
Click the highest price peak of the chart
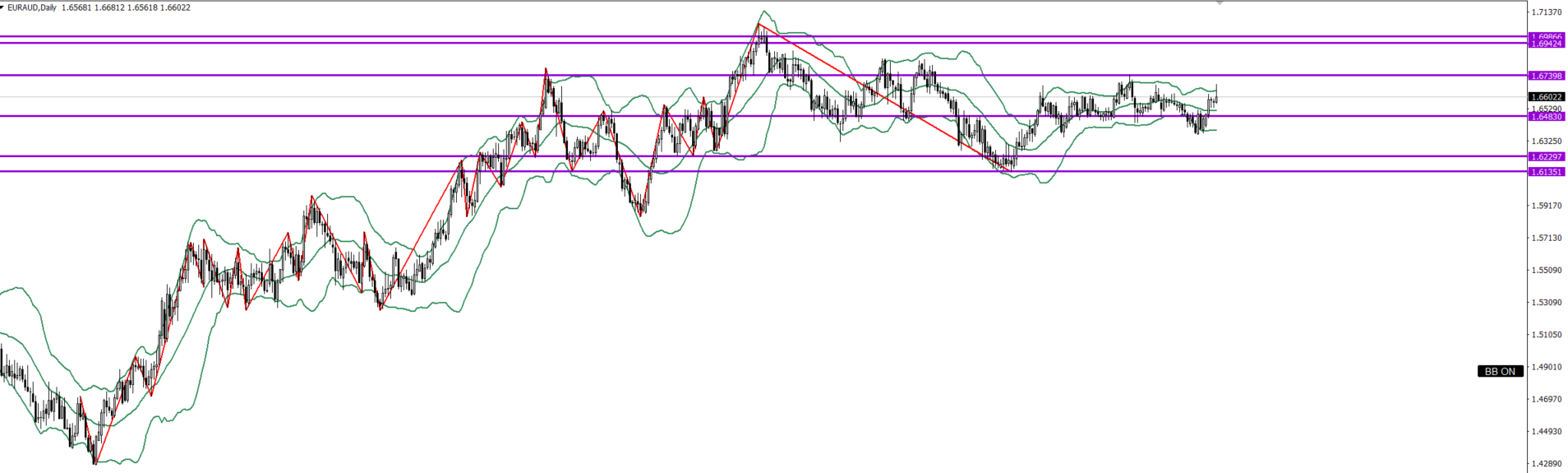click(x=759, y=25)
